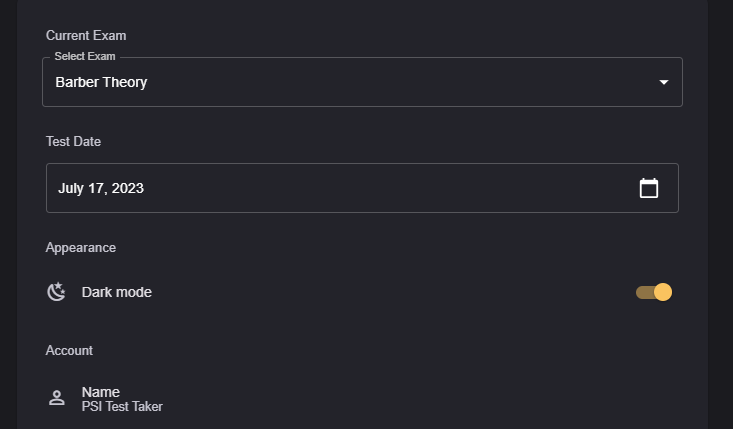Click the yellow Dark mode switch knob

coord(662,292)
